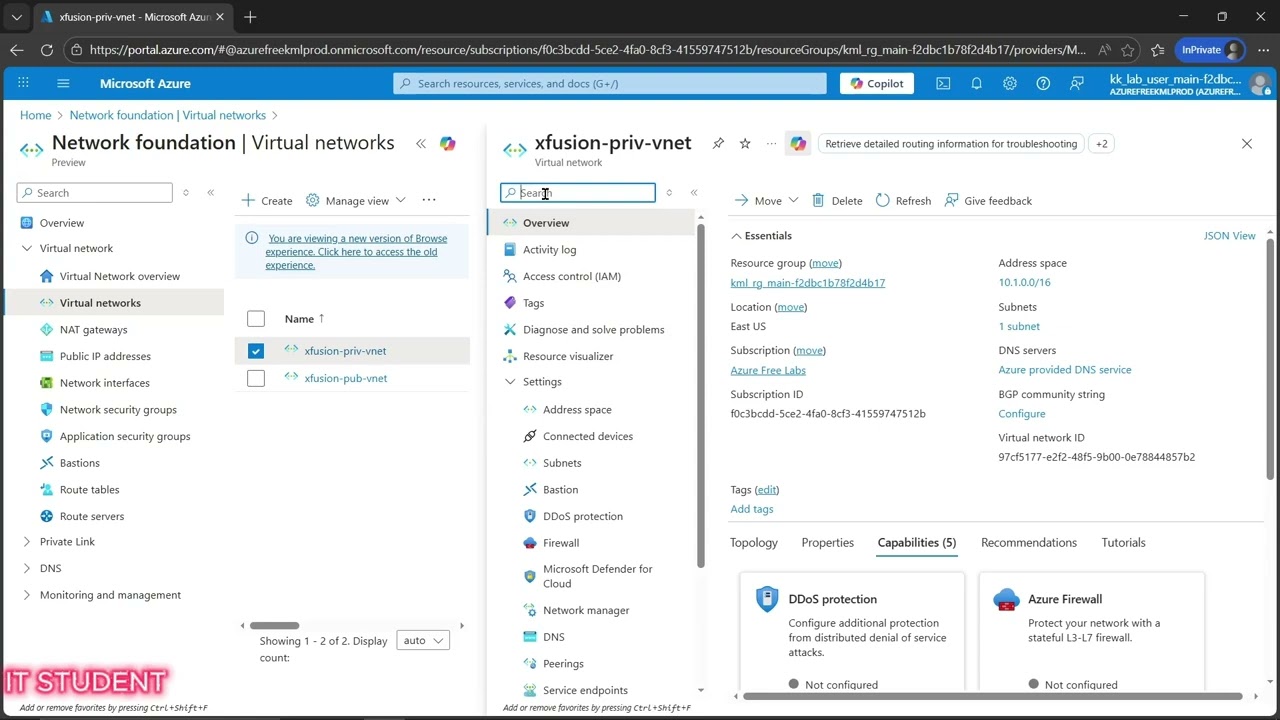
Task: Click Delete in the command bar
Action: pos(837,201)
